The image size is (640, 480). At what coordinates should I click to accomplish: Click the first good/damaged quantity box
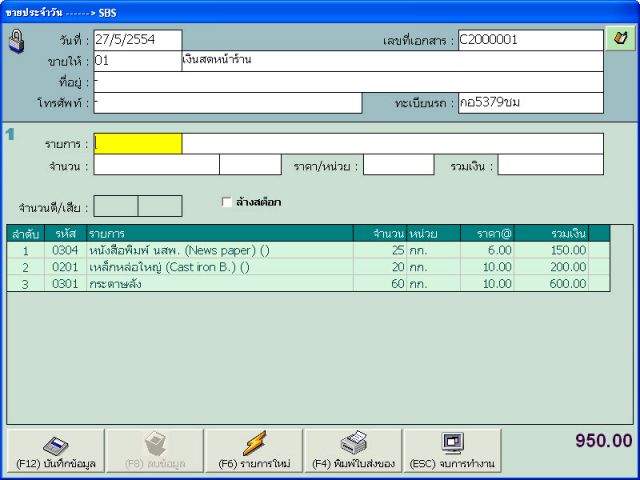pos(116,206)
